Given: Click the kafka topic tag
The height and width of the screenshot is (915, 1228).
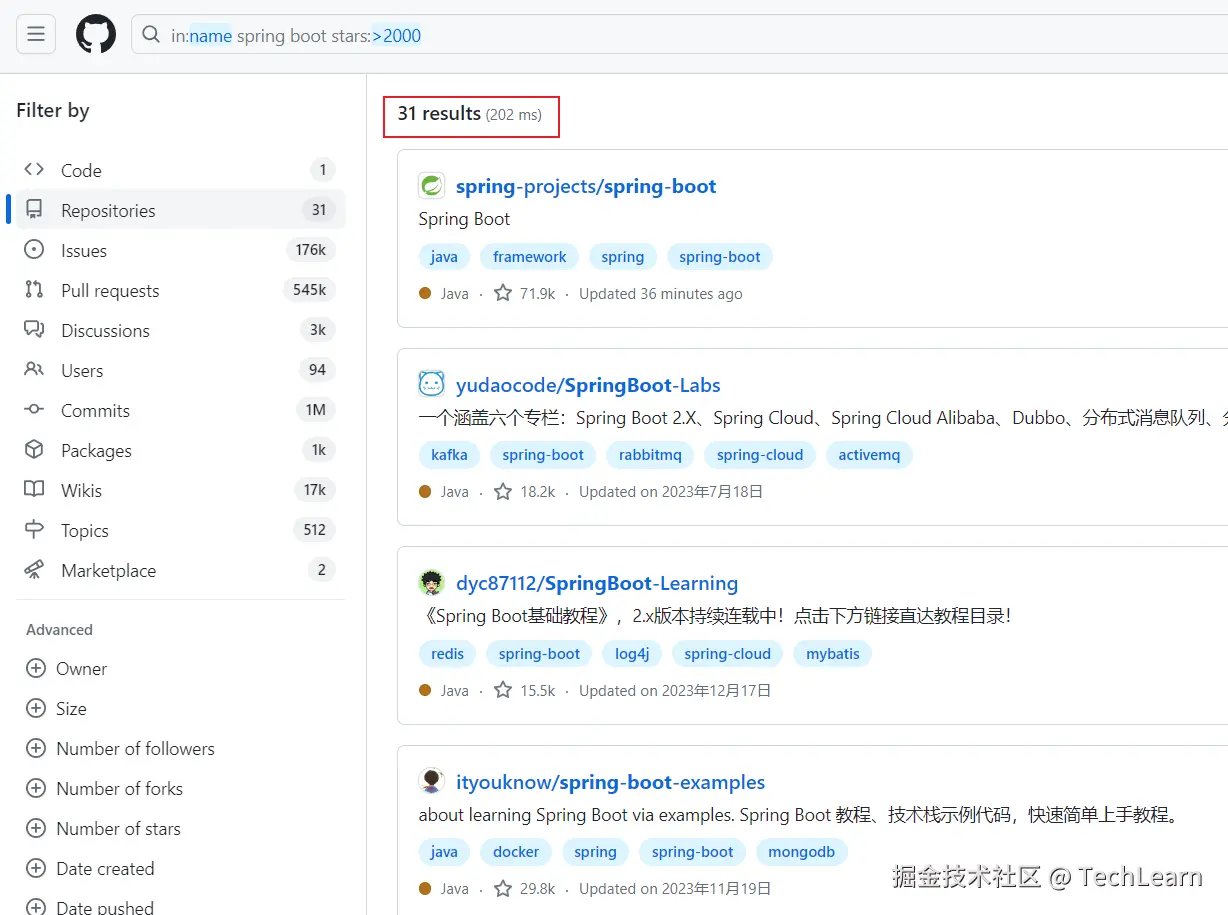Looking at the screenshot, I should [x=449, y=455].
